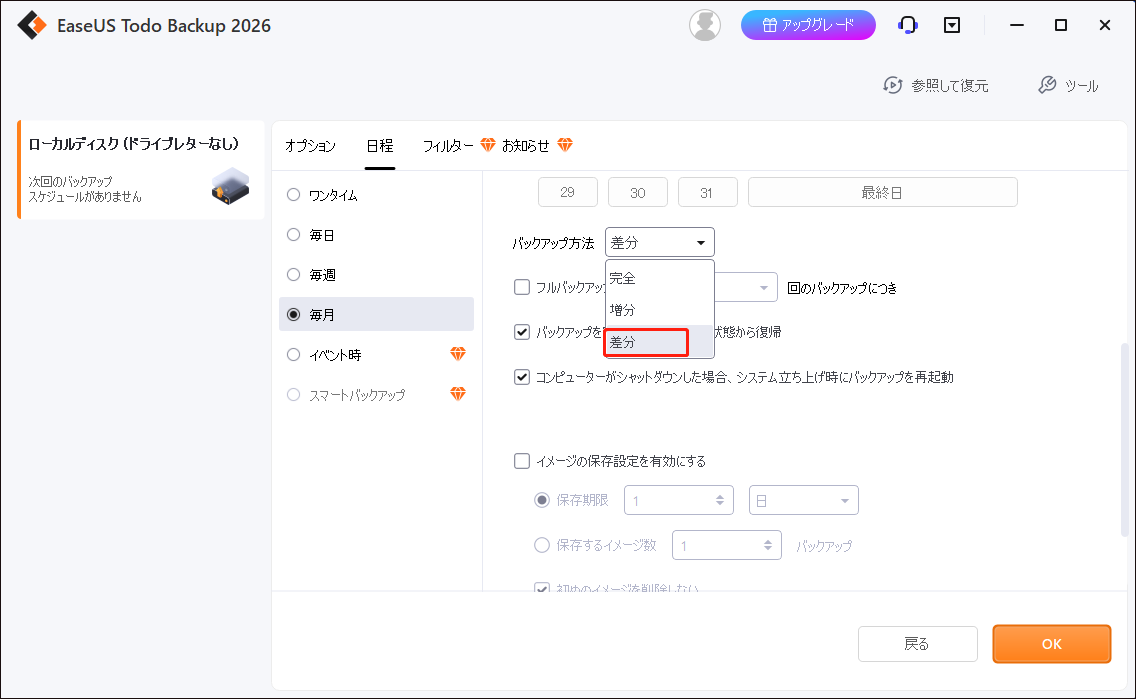Viewport: 1136px width, 699px height.
Task: Select the 最終日 last day button
Action: click(882, 192)
